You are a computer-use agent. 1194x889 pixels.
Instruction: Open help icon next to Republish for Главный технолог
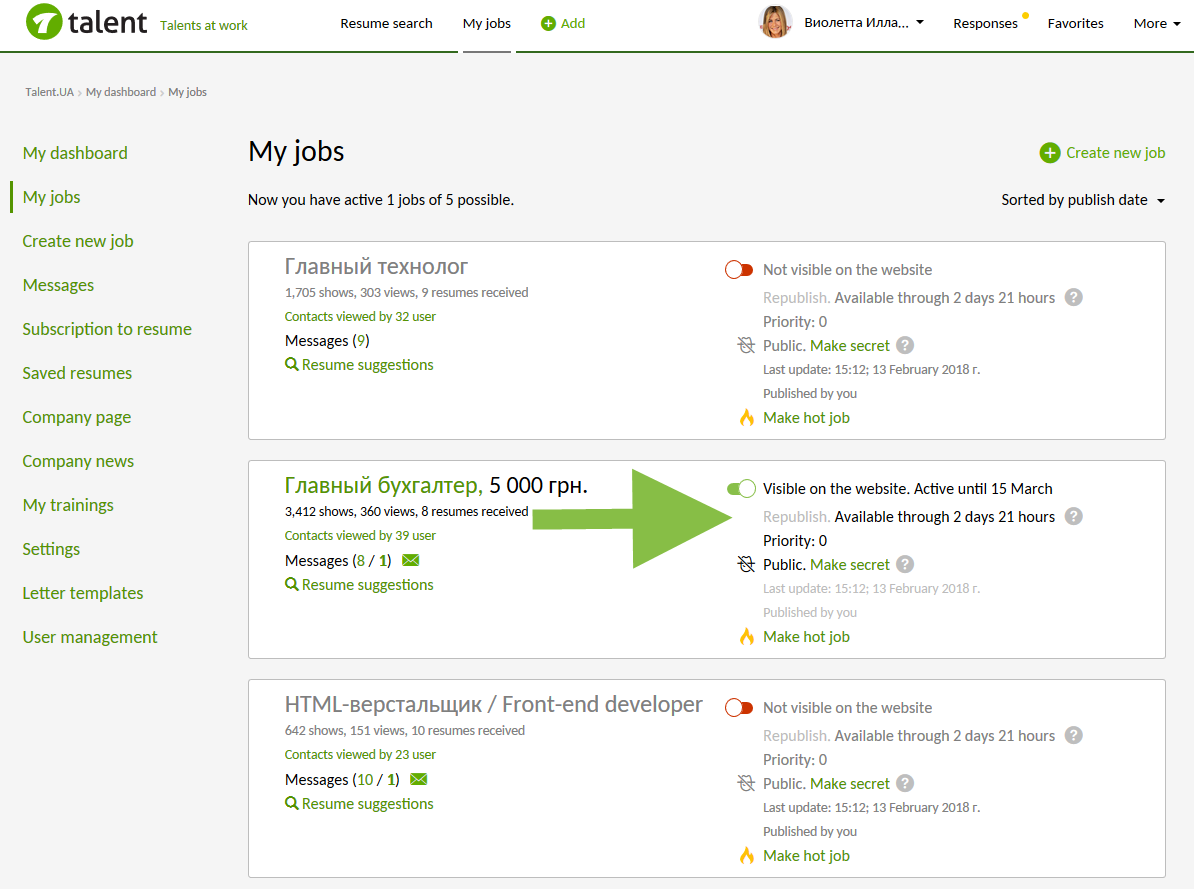[x=1074, y=297]
